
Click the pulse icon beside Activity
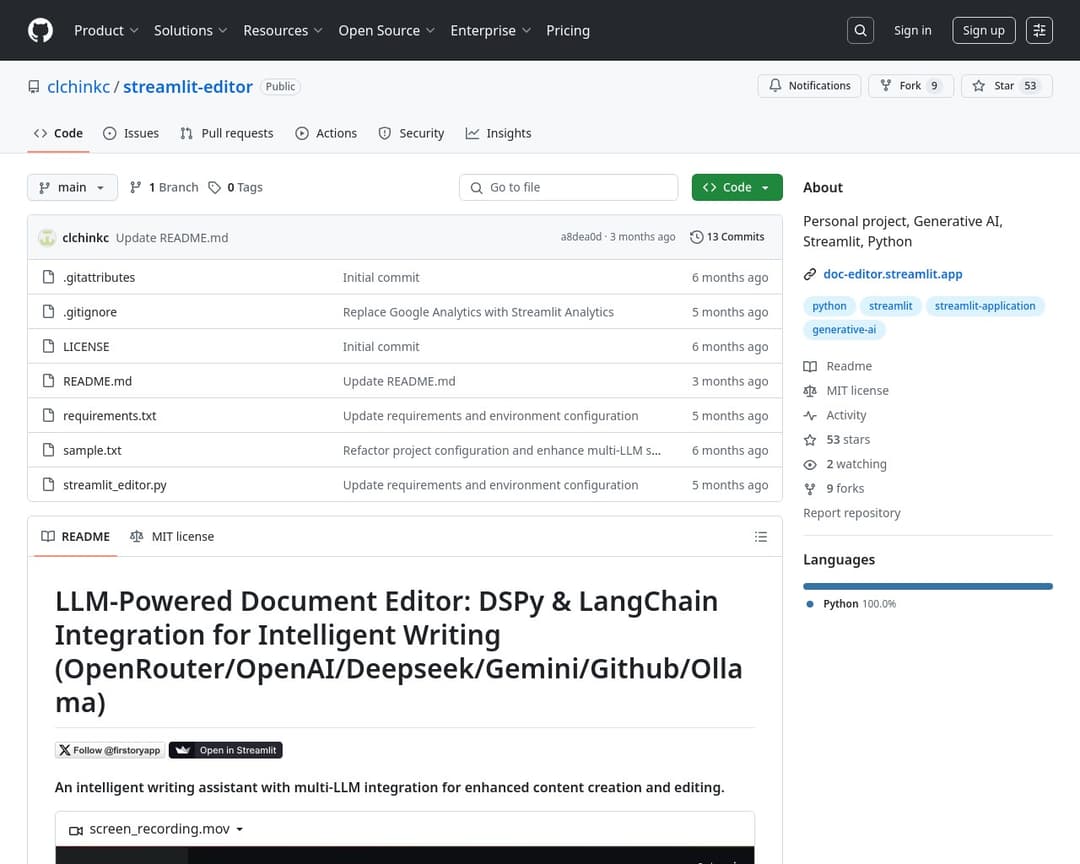click(810, 415)
